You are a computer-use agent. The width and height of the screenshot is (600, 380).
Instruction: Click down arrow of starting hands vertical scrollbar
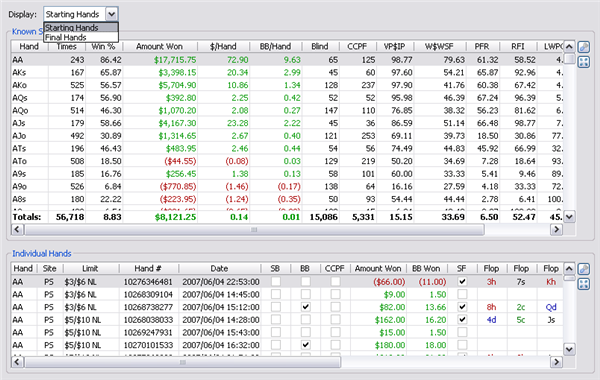point(569,217)
